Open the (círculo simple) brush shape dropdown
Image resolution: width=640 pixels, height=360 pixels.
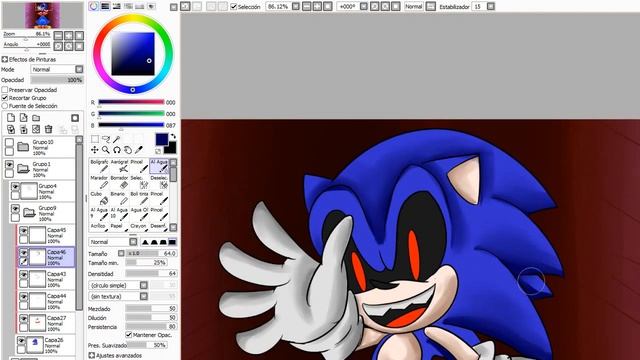click(118, 285)
